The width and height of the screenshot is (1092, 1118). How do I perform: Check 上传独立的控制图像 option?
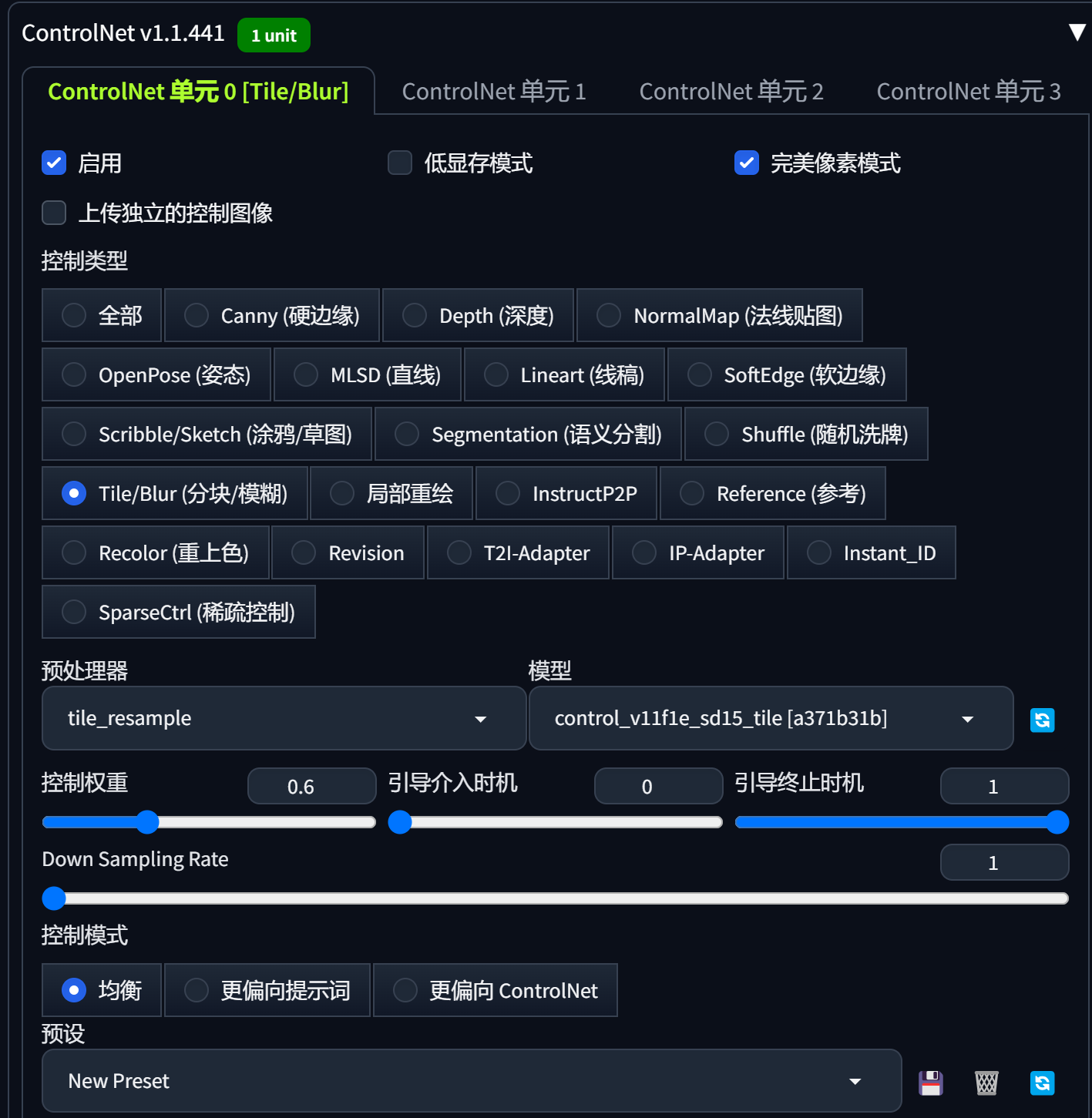pyautogui.click(x=54, y=213)
